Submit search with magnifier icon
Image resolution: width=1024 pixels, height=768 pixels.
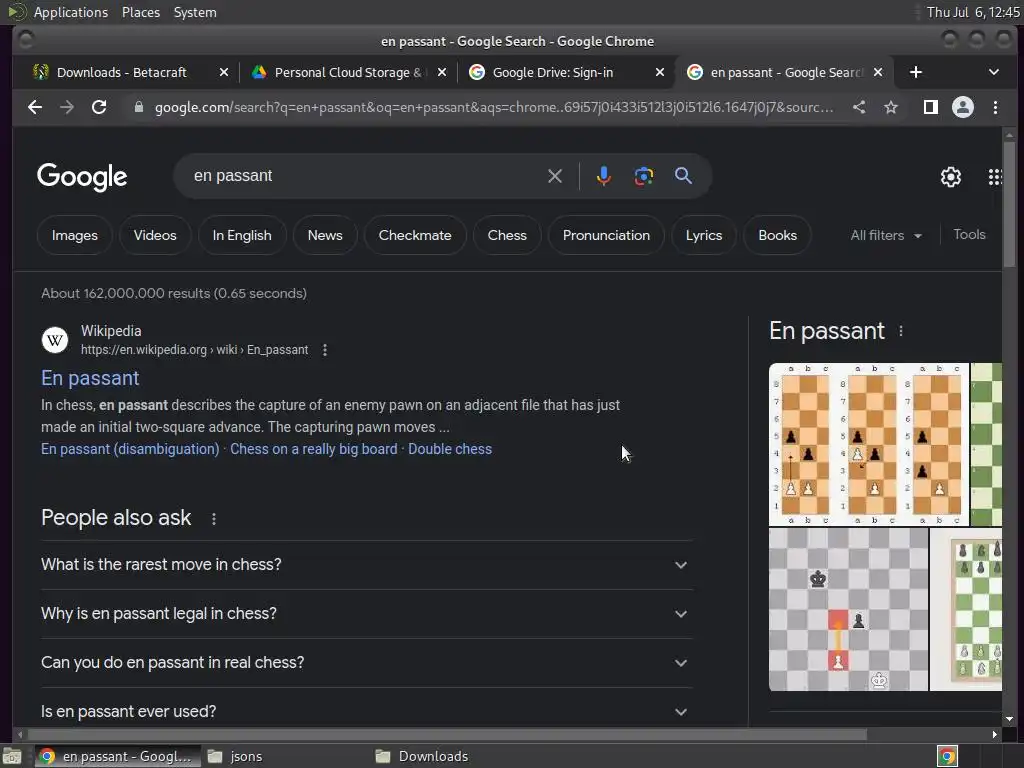[683, 176]
